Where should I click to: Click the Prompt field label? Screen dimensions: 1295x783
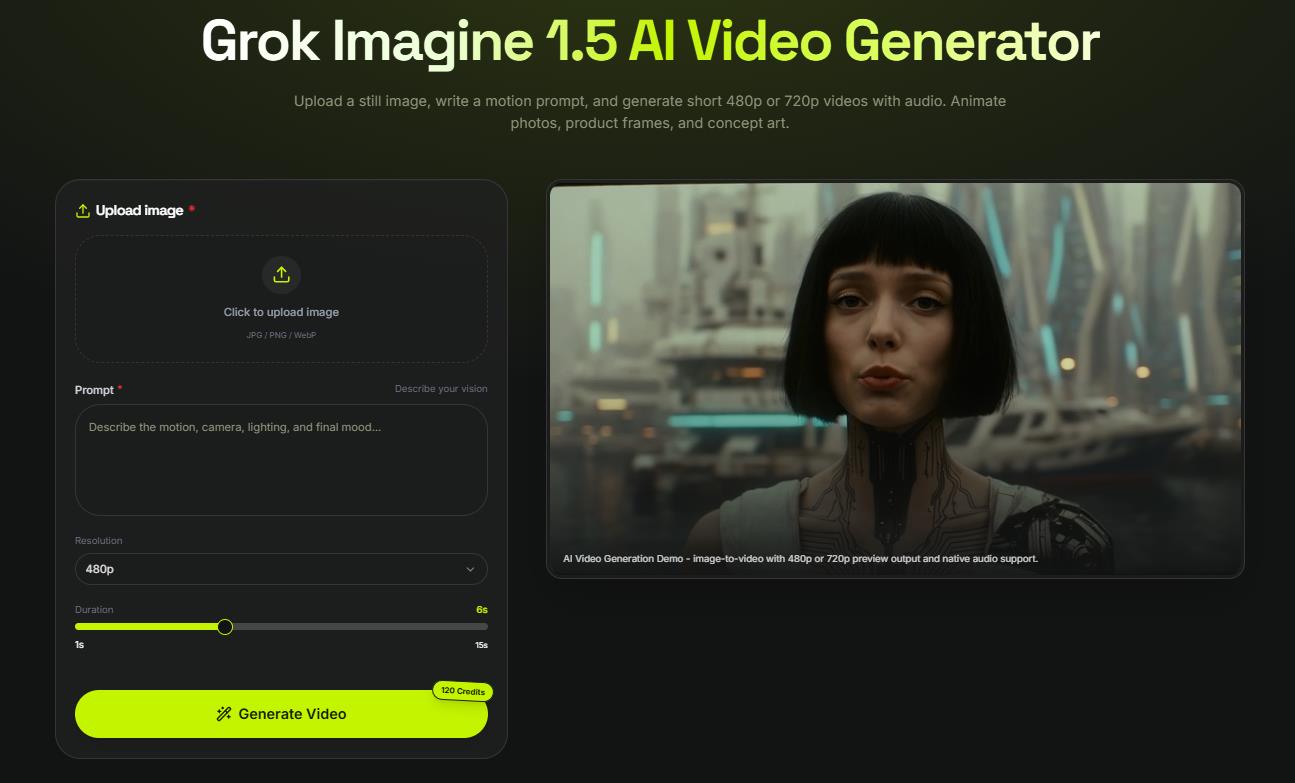point(95,390)
